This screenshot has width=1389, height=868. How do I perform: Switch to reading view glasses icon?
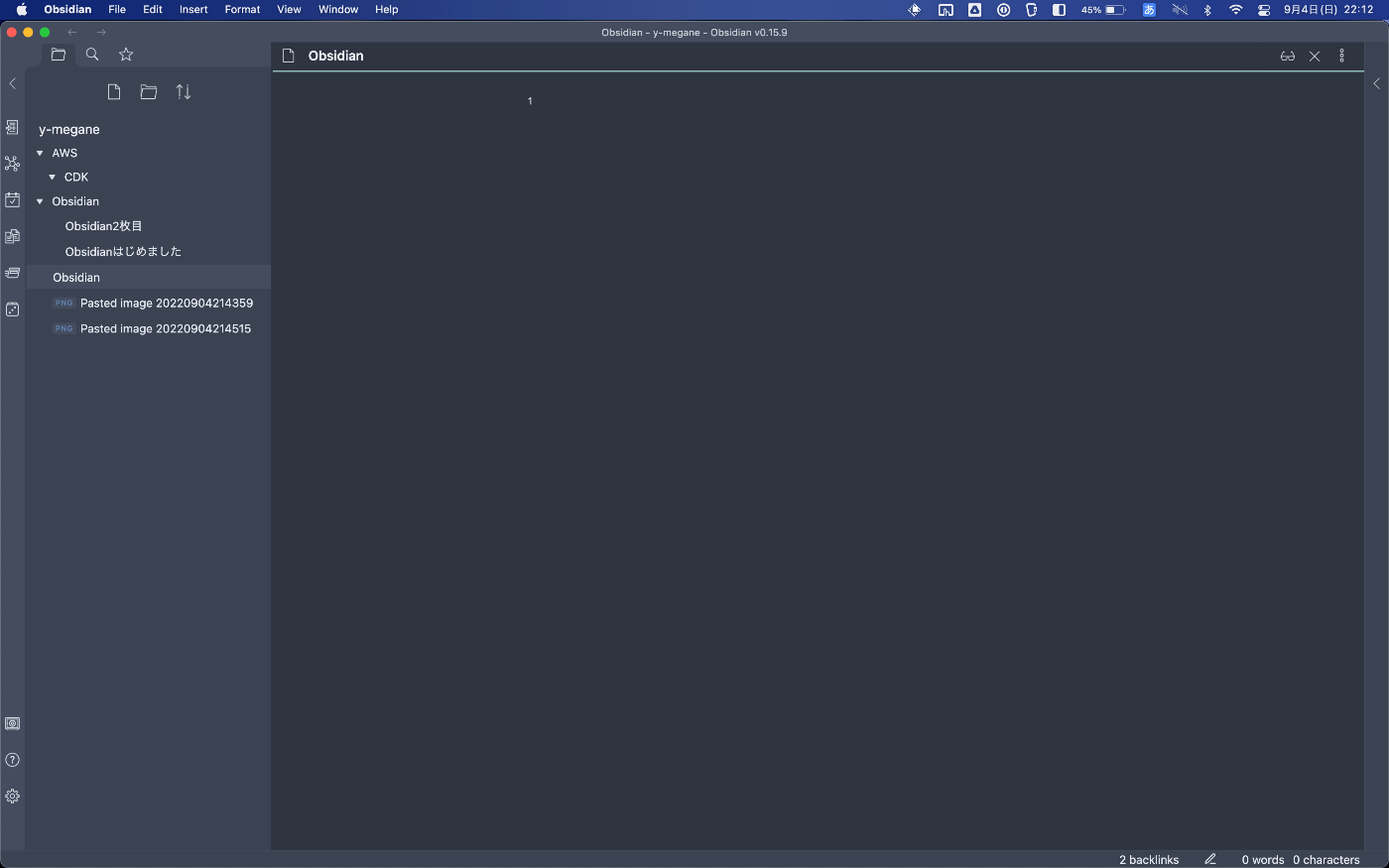click(x=1288, y=57)
